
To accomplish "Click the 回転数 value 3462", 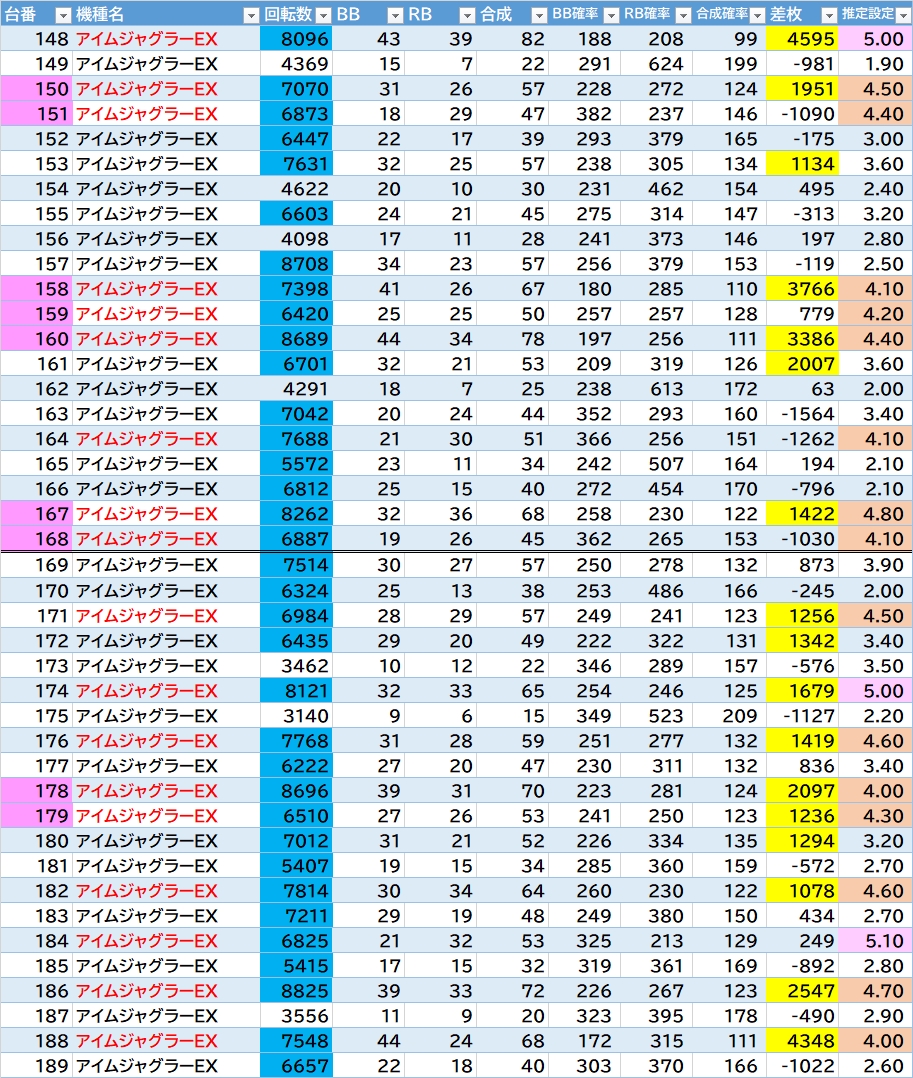I will coord(296,666).
